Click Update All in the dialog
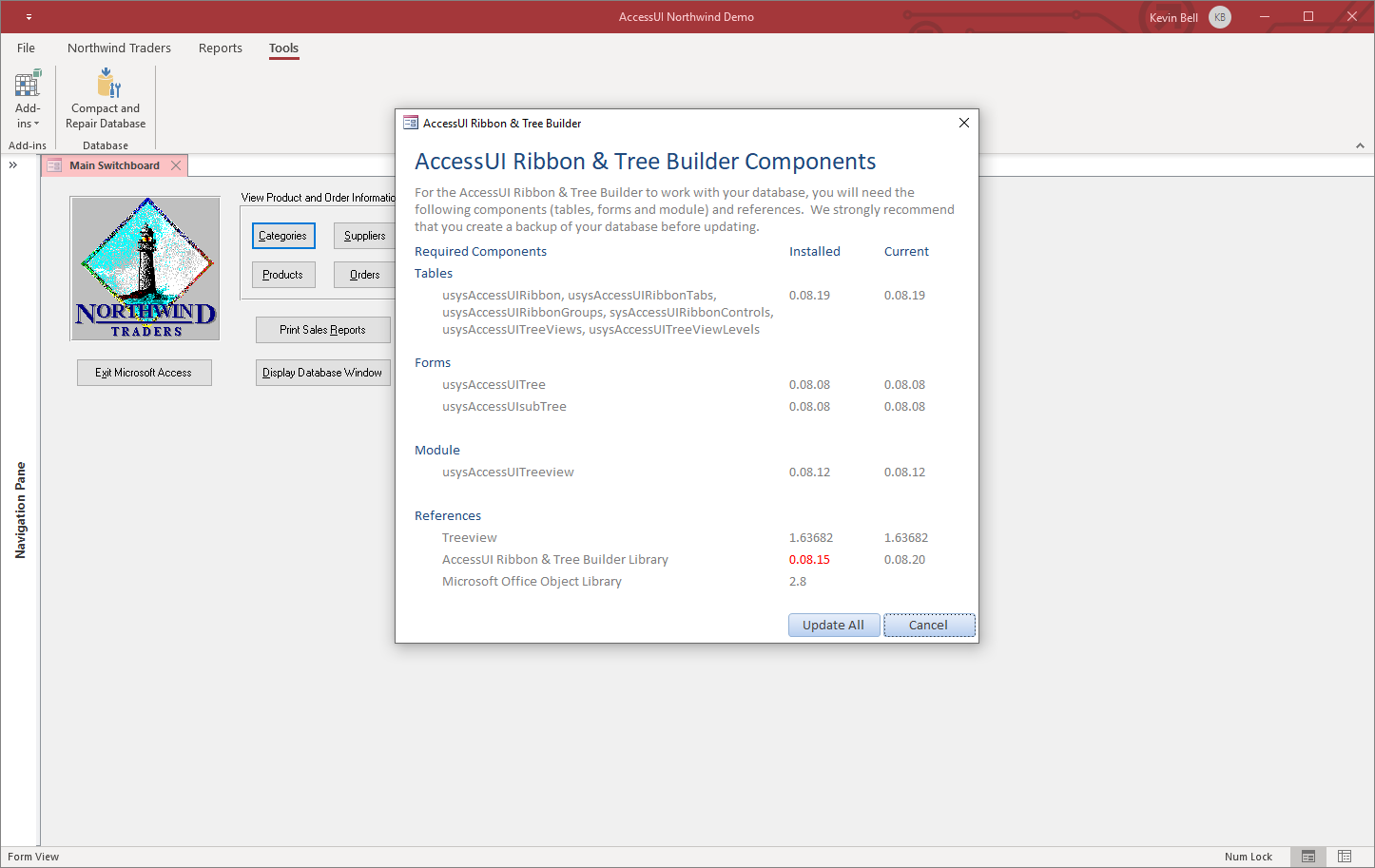The image size is (1375, 868). (x=834, y=625)
